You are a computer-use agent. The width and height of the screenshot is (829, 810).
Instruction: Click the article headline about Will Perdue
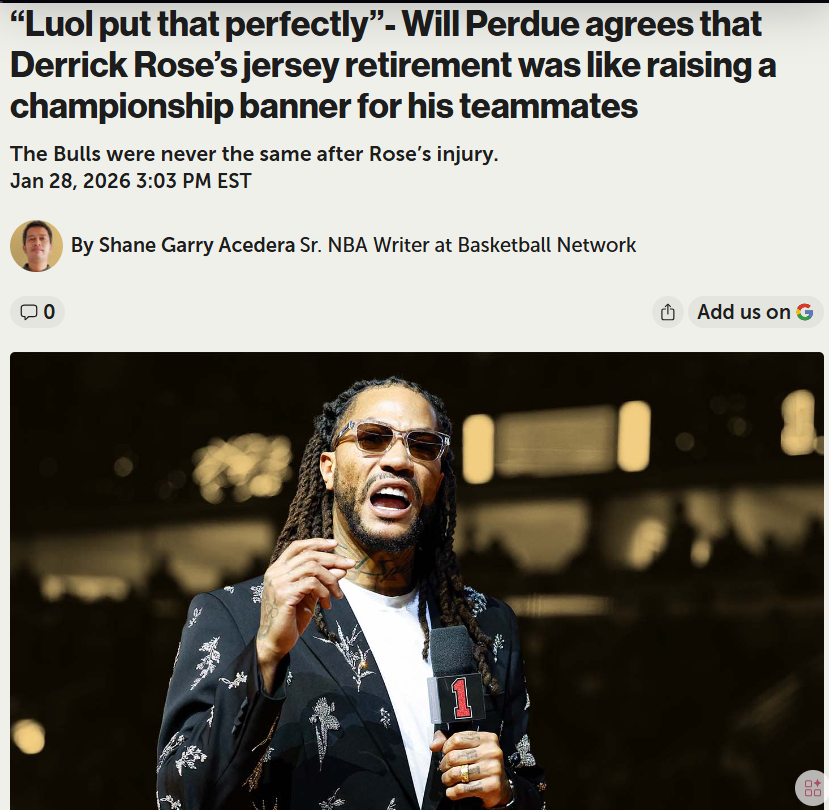click(393, 65)
